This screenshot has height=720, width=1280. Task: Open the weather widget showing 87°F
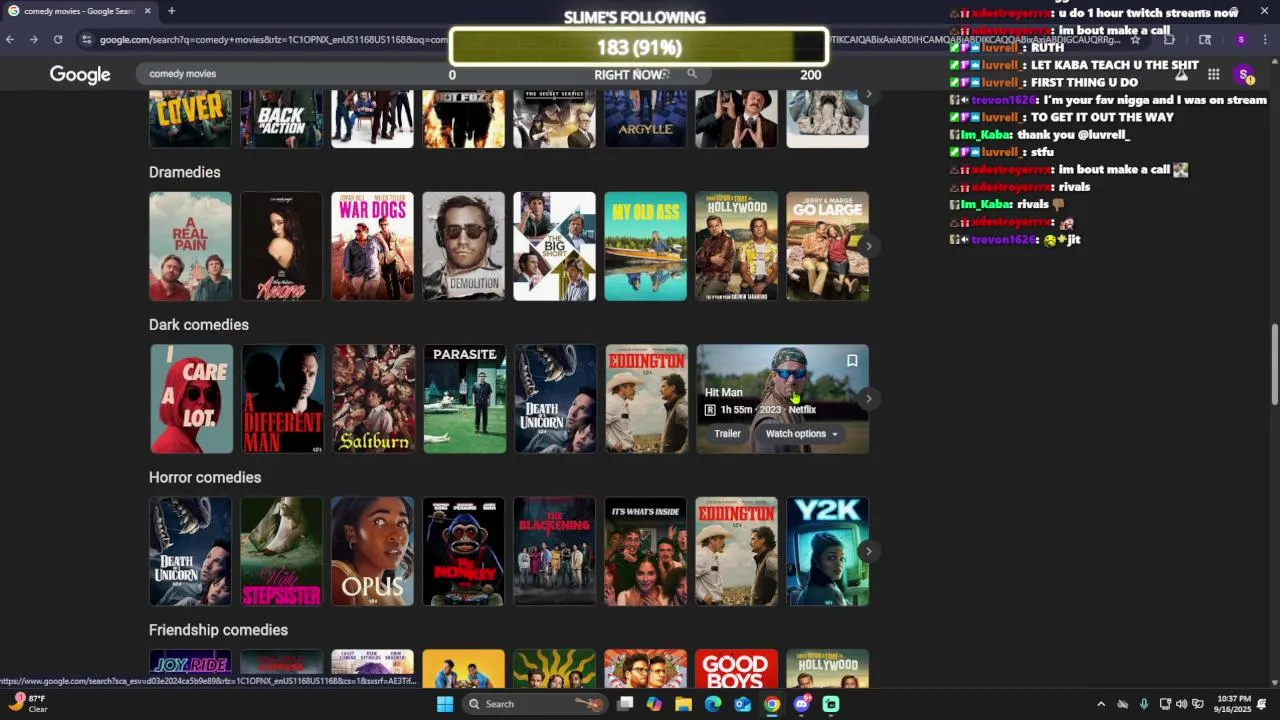[x=27, y=703]
